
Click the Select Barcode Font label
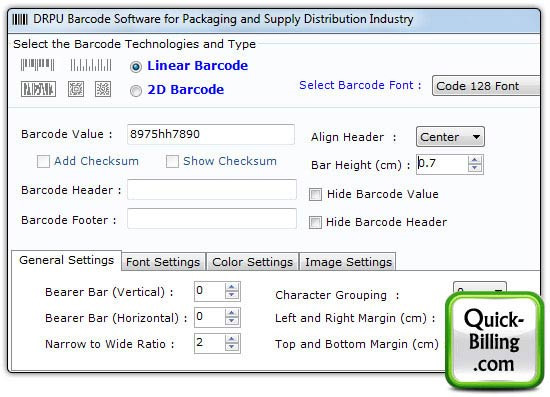point(360,85)
